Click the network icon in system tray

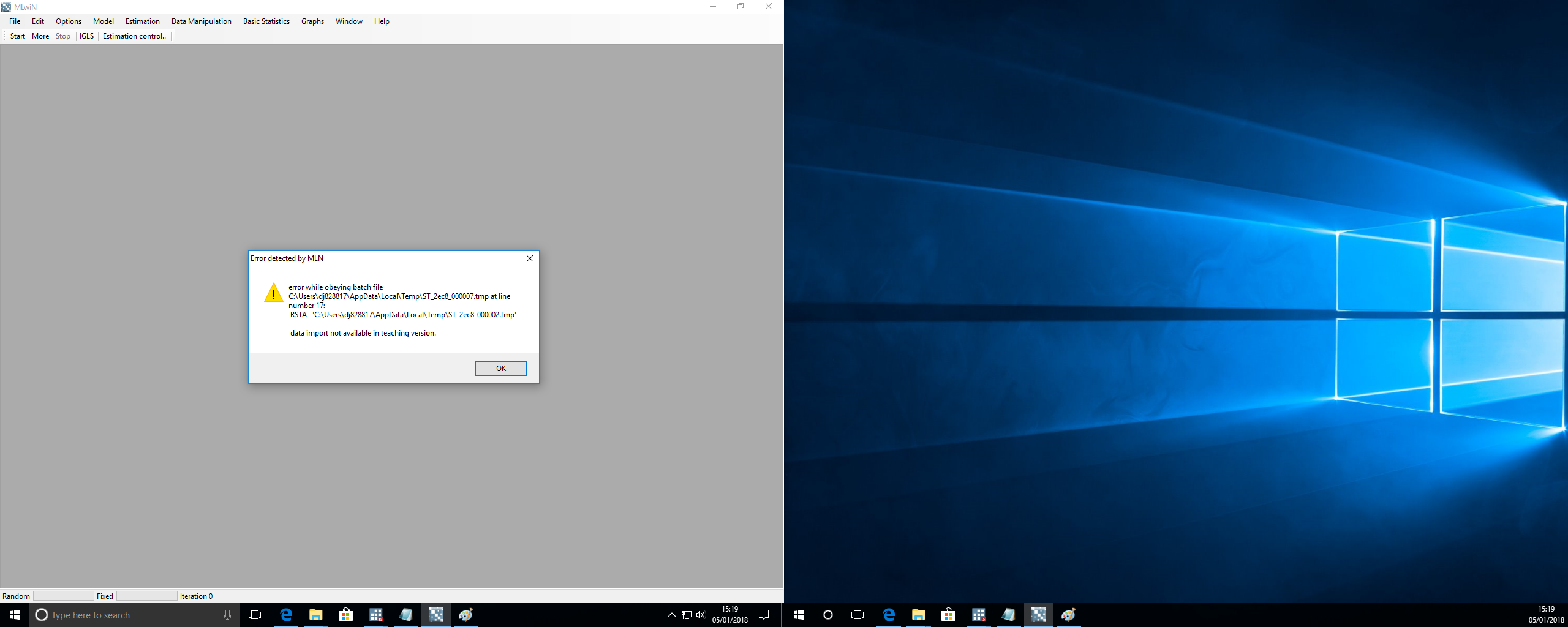point(686,615)
